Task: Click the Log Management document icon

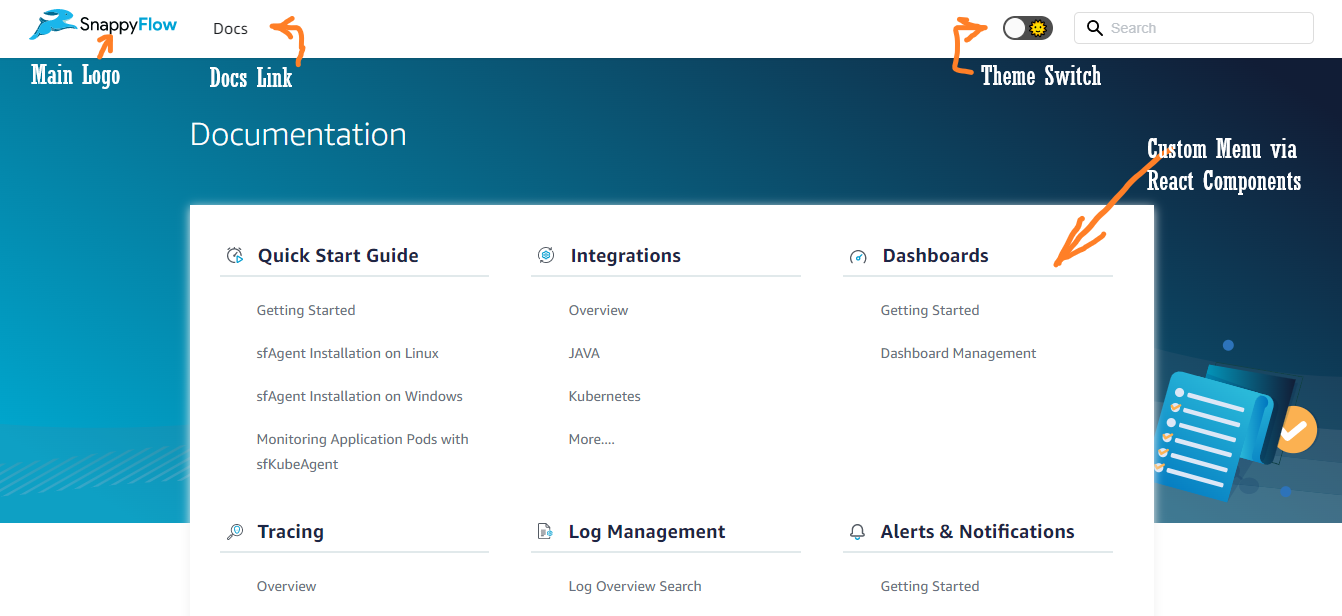Action: [545, 532]
